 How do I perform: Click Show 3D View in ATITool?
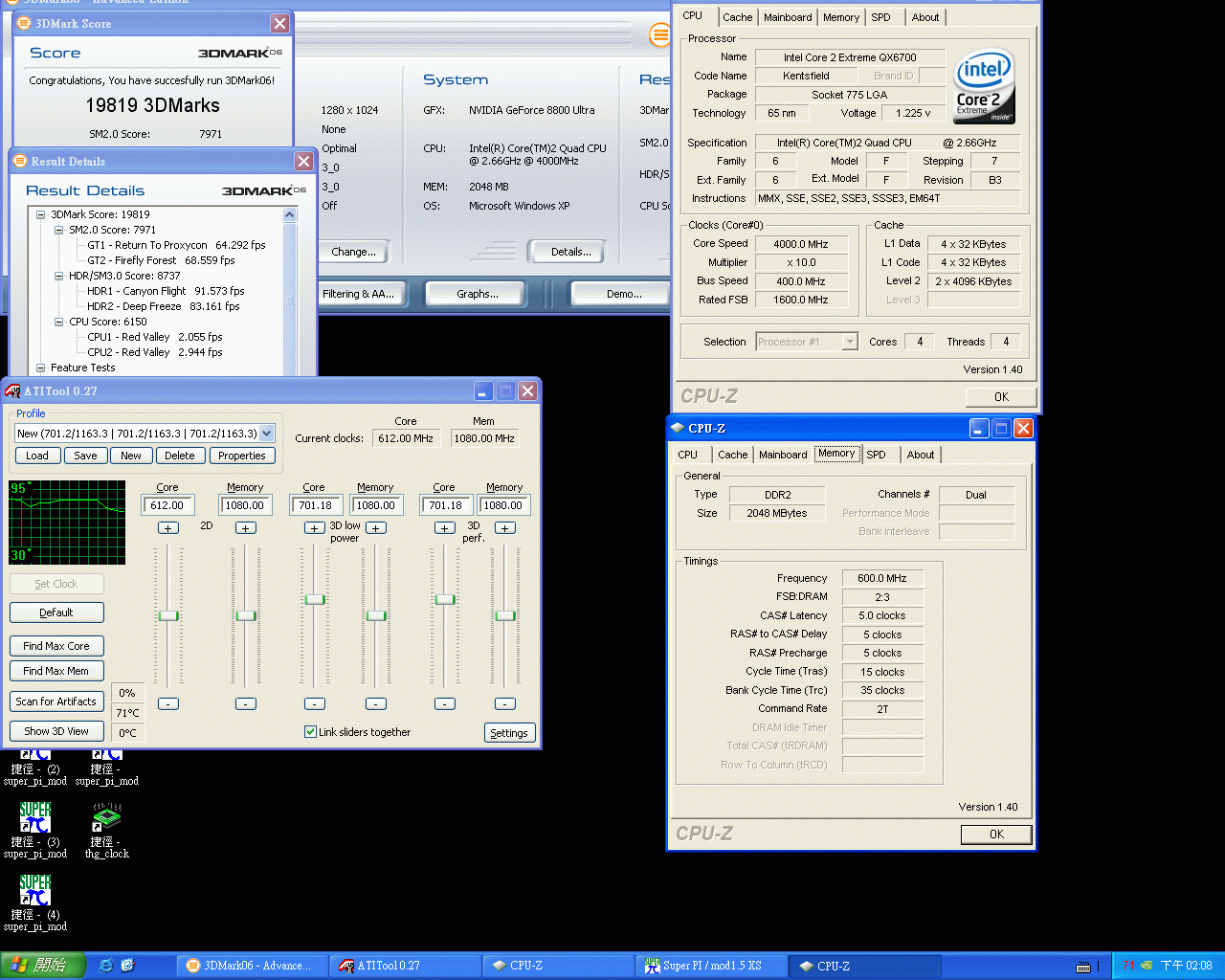(56, 731)
